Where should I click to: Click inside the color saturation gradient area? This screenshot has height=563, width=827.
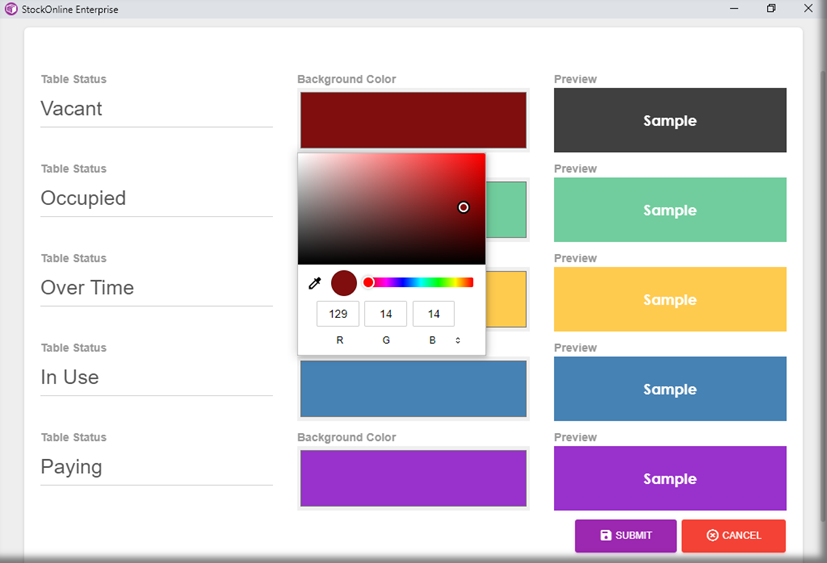click(390, 208)
